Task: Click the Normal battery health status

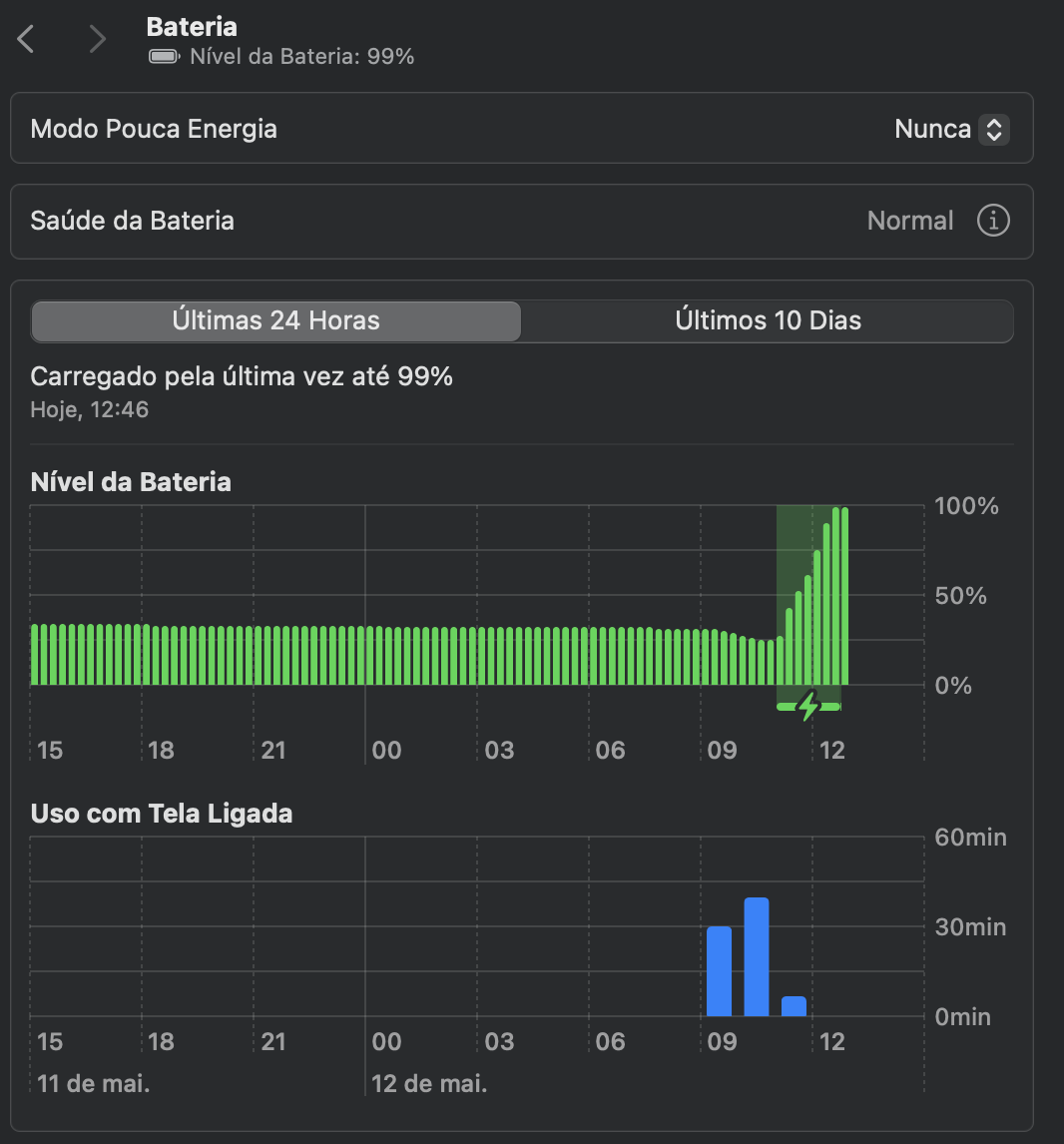Action: [910, 221]
